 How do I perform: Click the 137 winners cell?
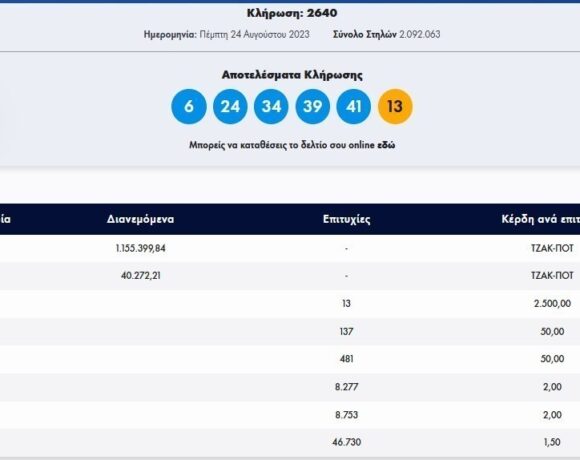pyautogui.click(x=346, y=331)
